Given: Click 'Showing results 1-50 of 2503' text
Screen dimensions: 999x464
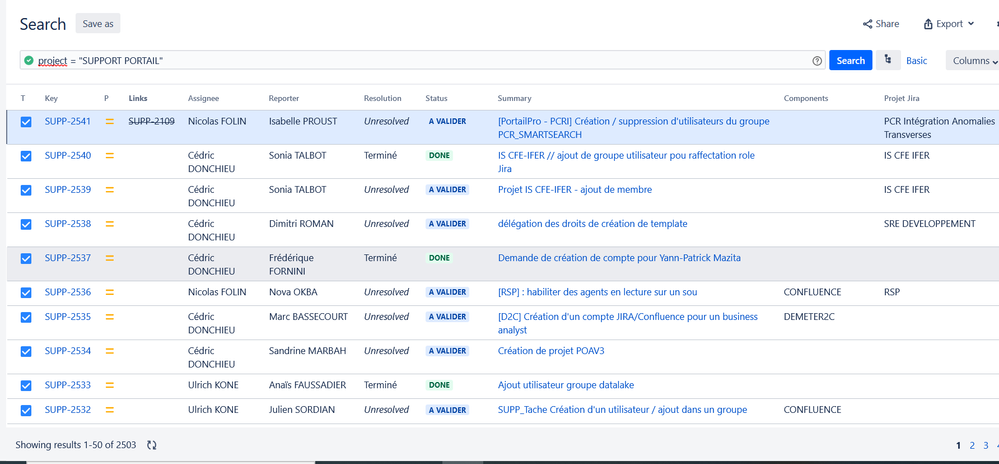Looking at the screenshot, I should pyautogui.click(x=76, y=445).
